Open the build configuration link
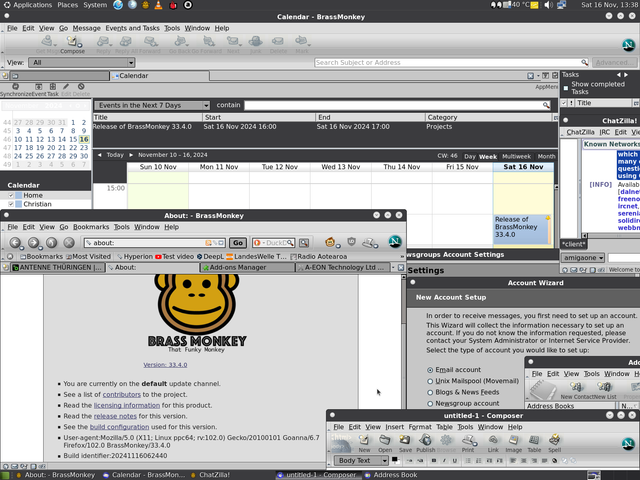 tap(119, 427)
